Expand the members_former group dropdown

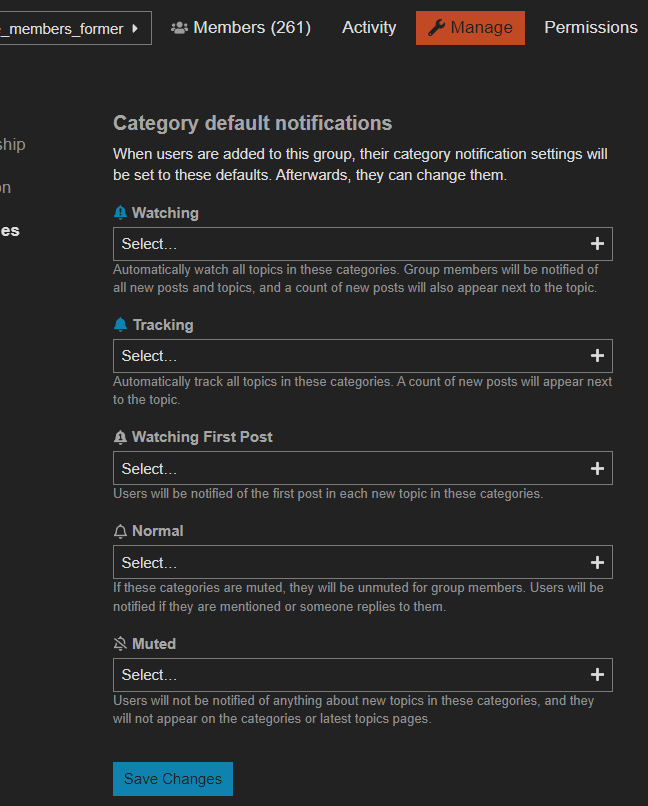point(76,28)
